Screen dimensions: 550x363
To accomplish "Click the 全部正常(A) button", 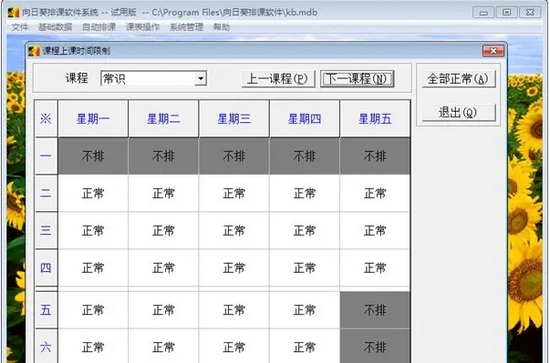I will [x=458, y=79].
